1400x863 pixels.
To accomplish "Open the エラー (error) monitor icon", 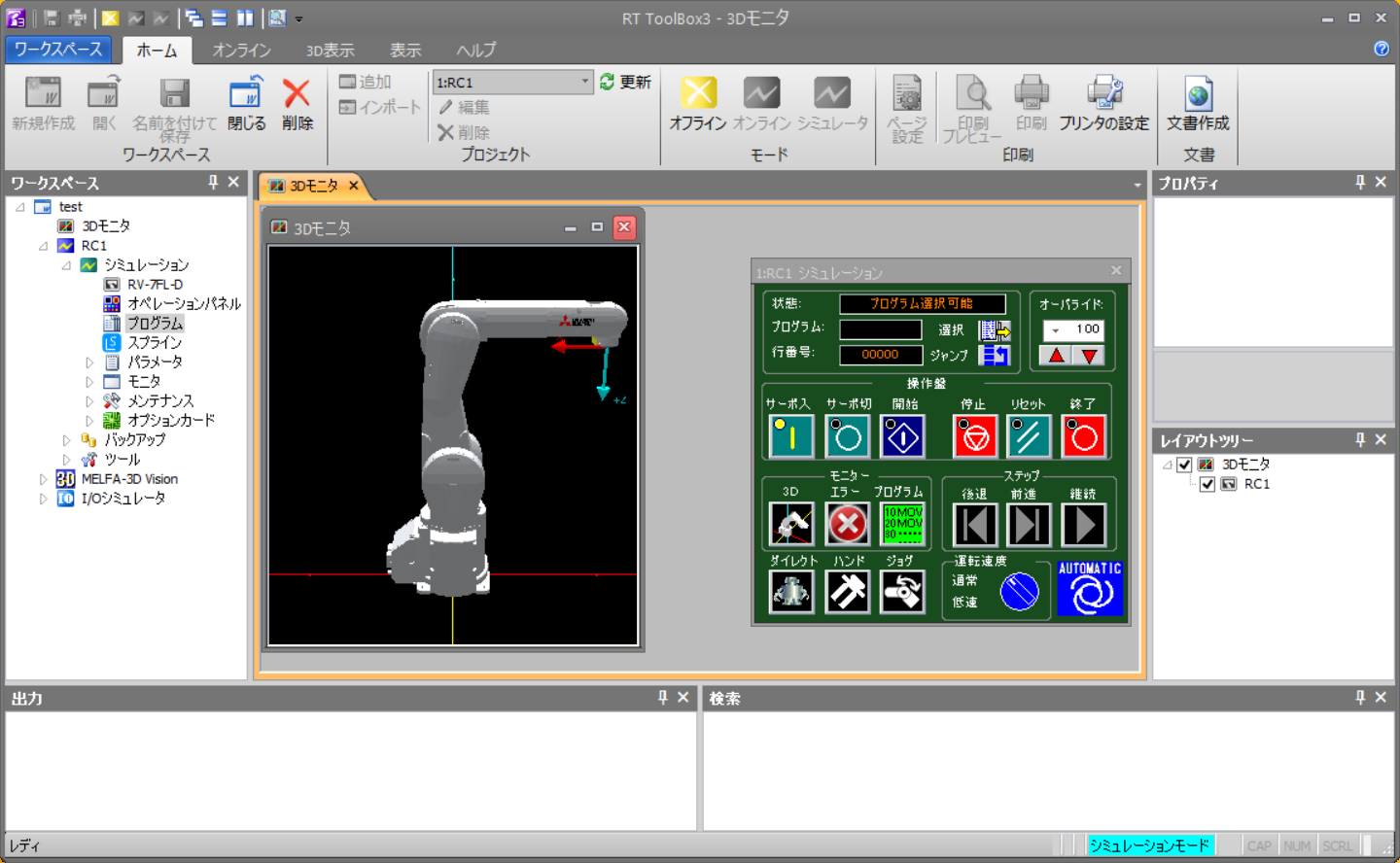I will pyautogui.click(x=847, y=524).
